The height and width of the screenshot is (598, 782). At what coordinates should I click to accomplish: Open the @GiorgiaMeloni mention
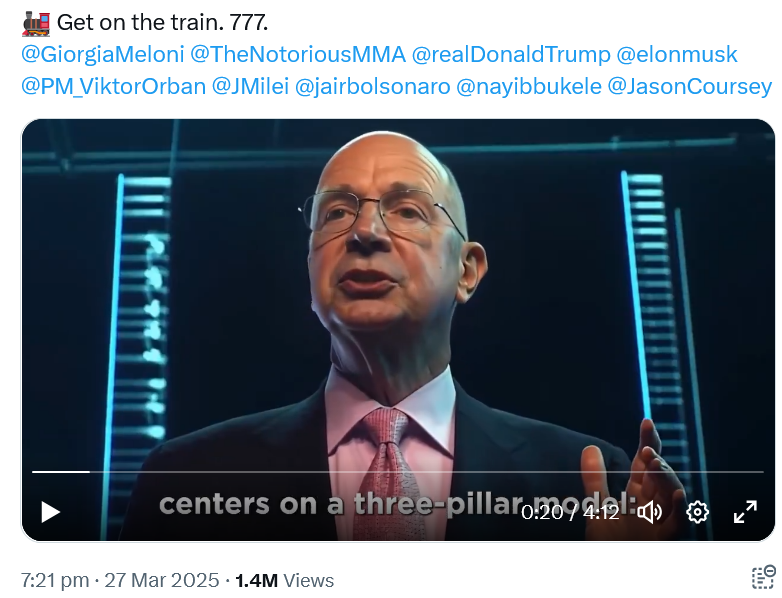103,54
